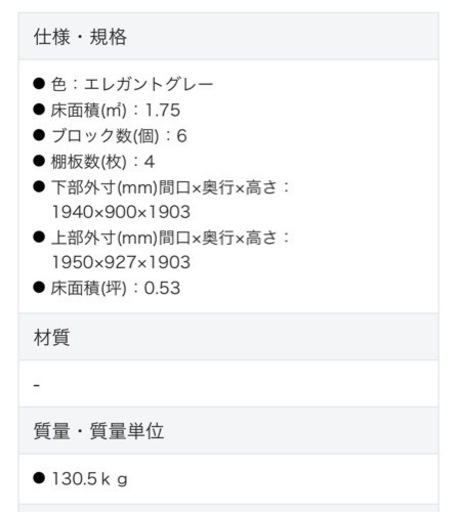Click the bullet beside 床面積(㎡) entry

click(39, 109)
